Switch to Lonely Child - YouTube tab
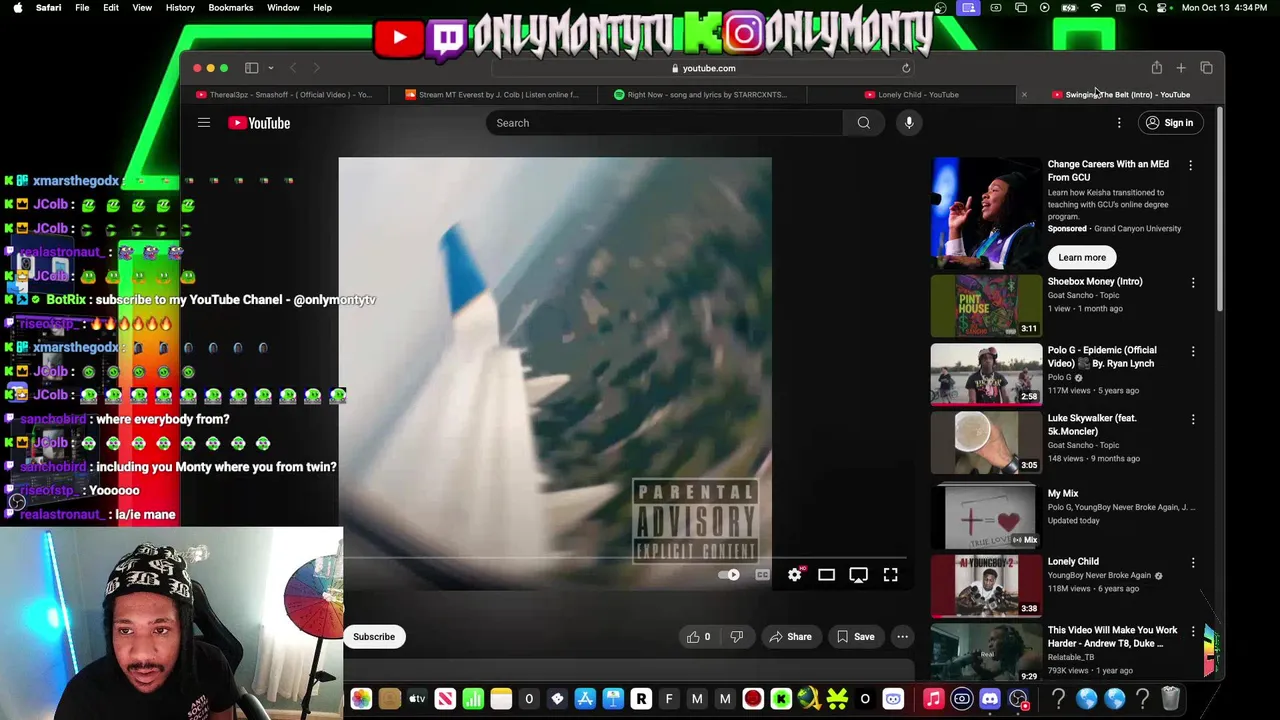Viewport: 1280px width, 720px height. (x=912, y=95)
